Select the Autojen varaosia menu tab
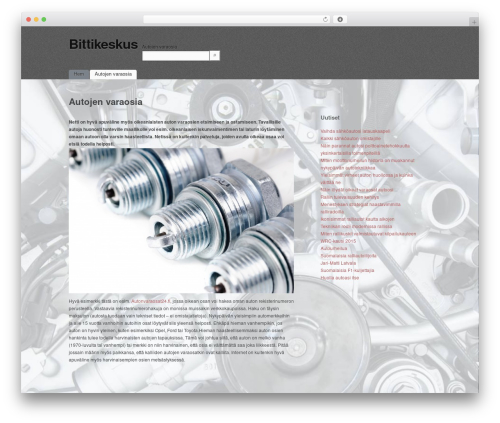 (x=113, y=74)
